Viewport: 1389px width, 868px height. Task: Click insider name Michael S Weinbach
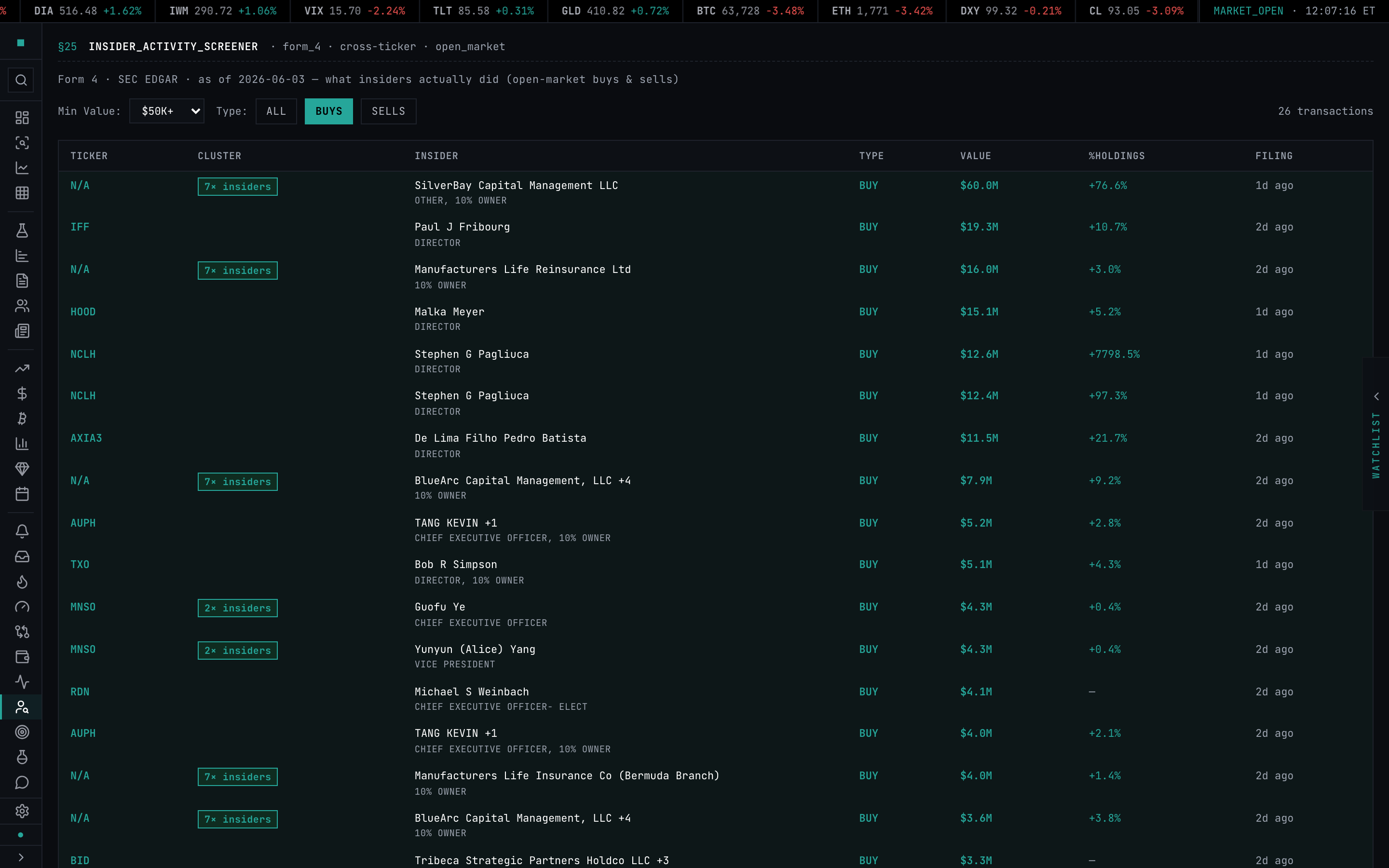point(472,692)
